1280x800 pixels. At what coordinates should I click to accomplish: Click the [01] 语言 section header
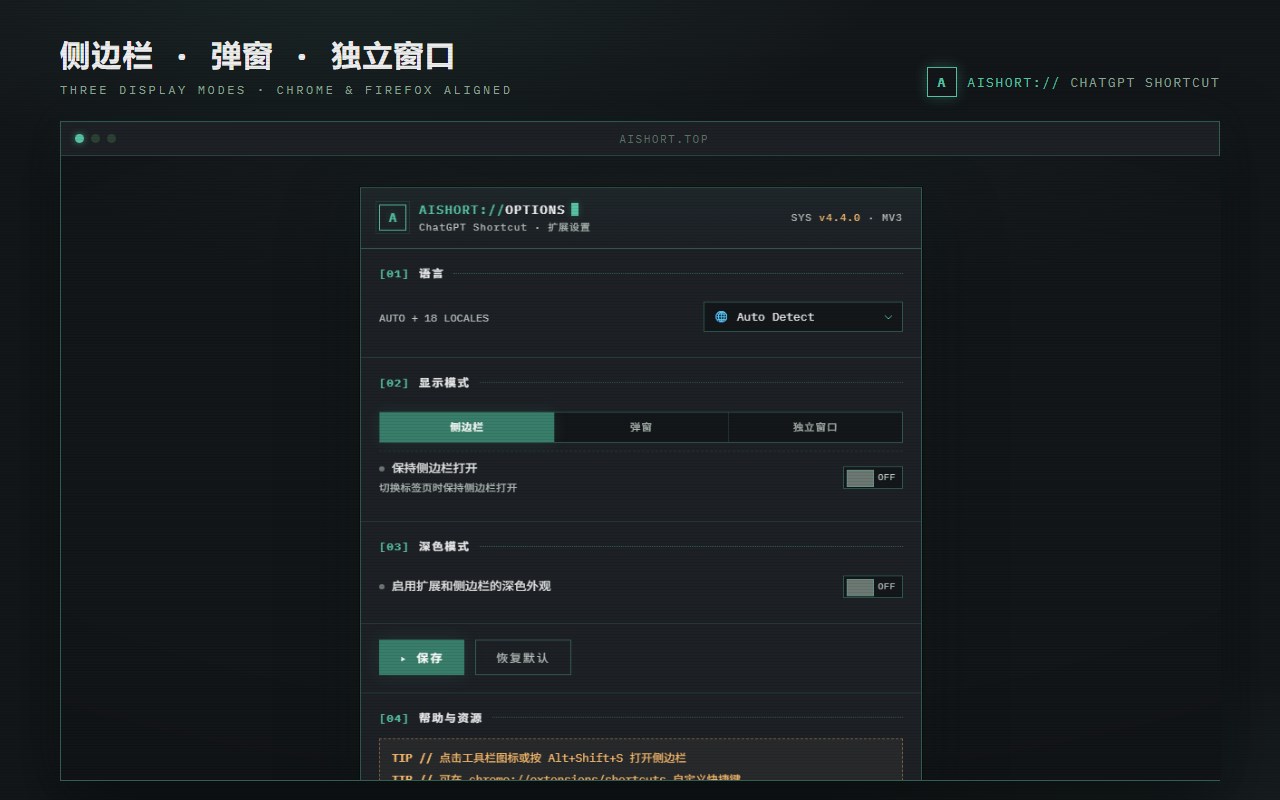[x=411, y=274]
